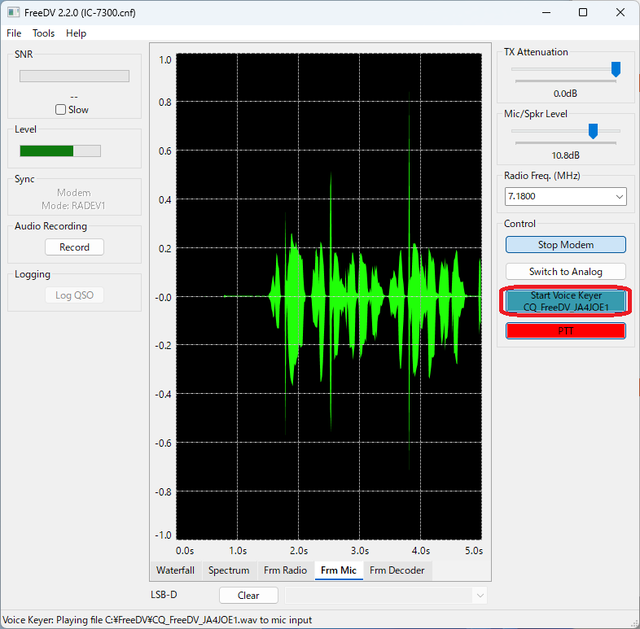Click the Mode: RADEV1 sync text
Viewport: 640px width, 629px height.
(x=73, y=205)
